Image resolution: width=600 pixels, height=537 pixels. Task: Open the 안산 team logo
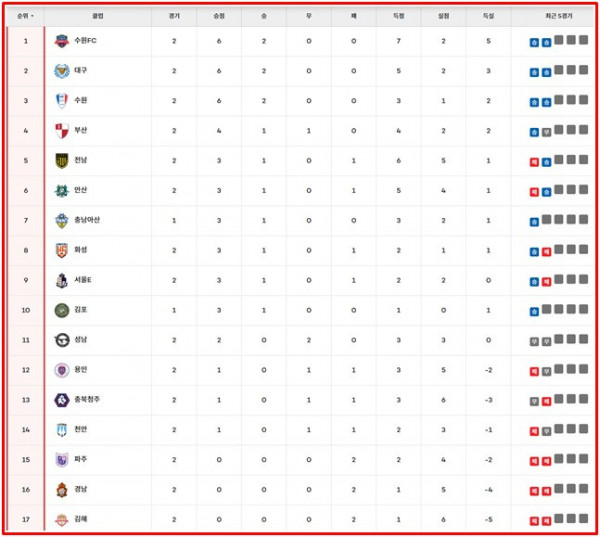pyautogui.click(x=62, y=191)
